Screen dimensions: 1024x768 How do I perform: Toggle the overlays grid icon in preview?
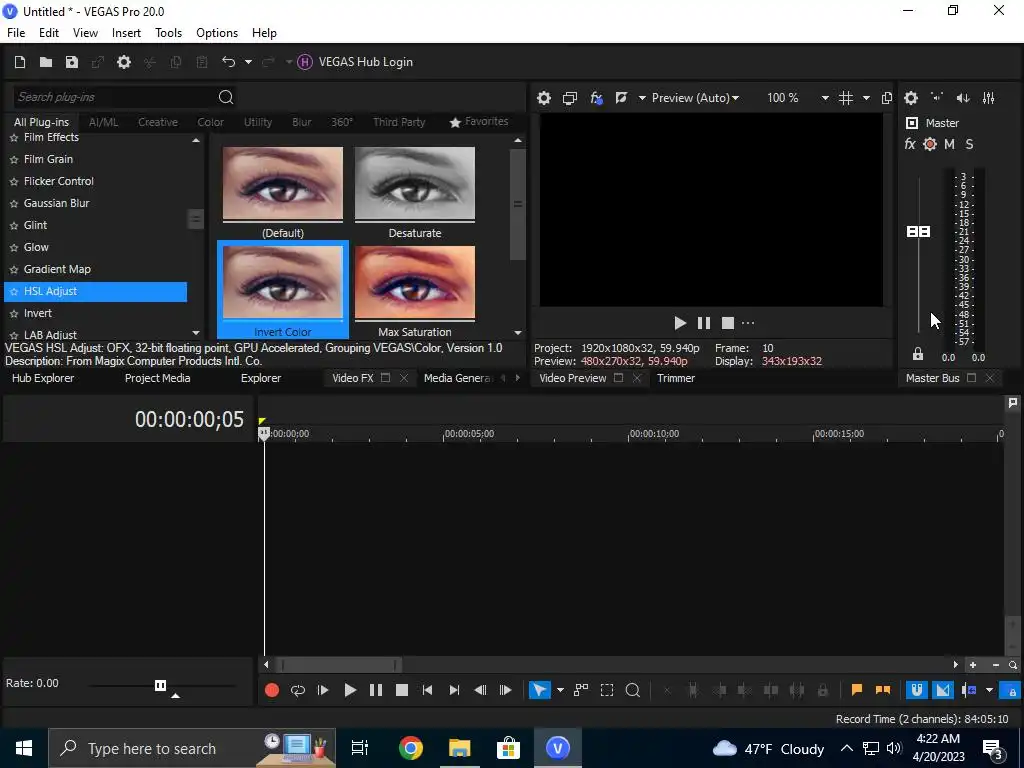coord(846,98)
